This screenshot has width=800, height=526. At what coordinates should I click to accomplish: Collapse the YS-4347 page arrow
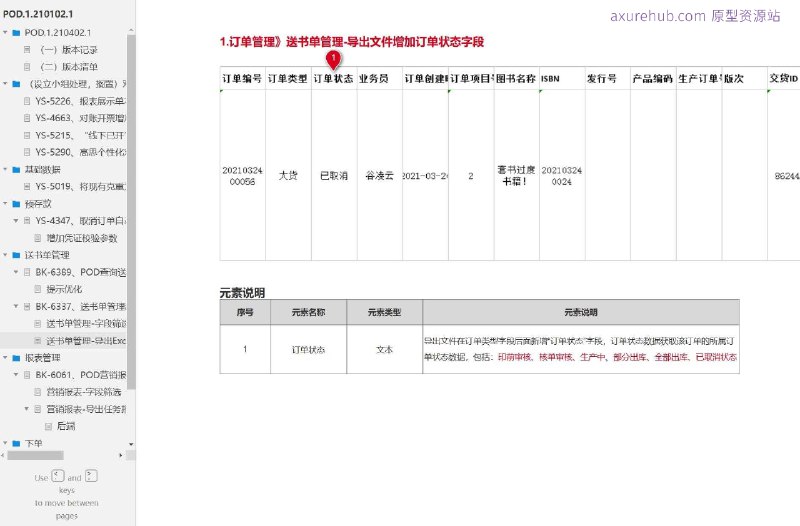click(16, 221)
